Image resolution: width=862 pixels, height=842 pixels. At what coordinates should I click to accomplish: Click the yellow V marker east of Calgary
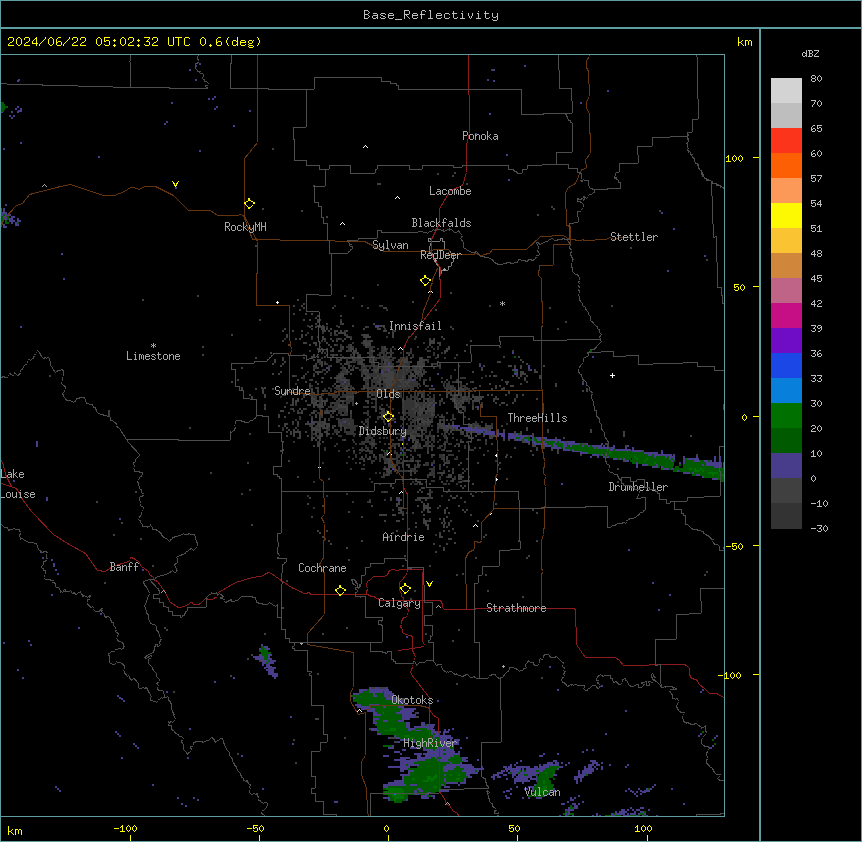[x=429, y=584]
